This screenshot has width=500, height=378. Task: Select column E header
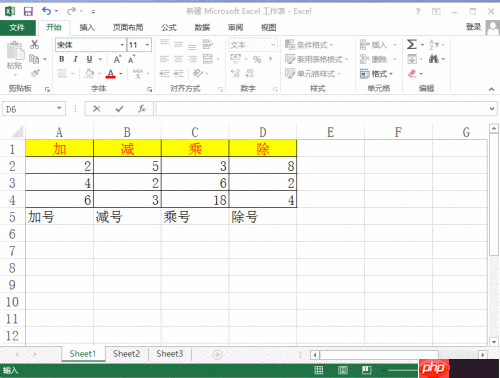(330, 132)
